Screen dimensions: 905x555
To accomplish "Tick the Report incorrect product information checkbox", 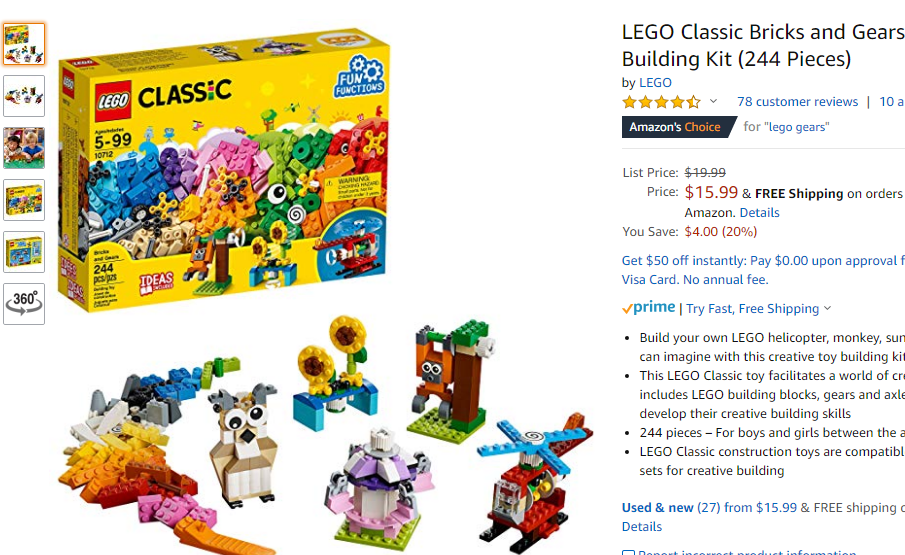I will [628, 553].
